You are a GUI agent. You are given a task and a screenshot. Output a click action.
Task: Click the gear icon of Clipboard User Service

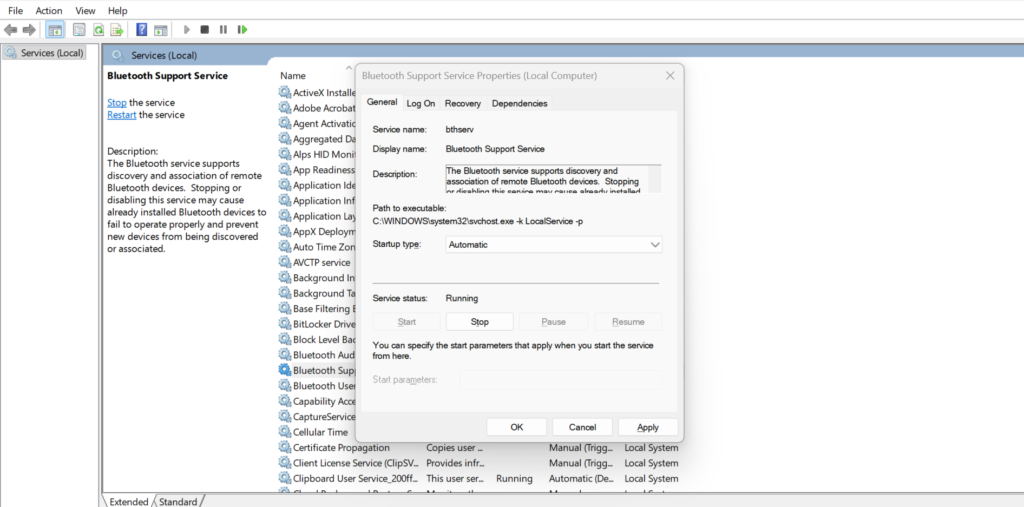[x=285, y=478]
